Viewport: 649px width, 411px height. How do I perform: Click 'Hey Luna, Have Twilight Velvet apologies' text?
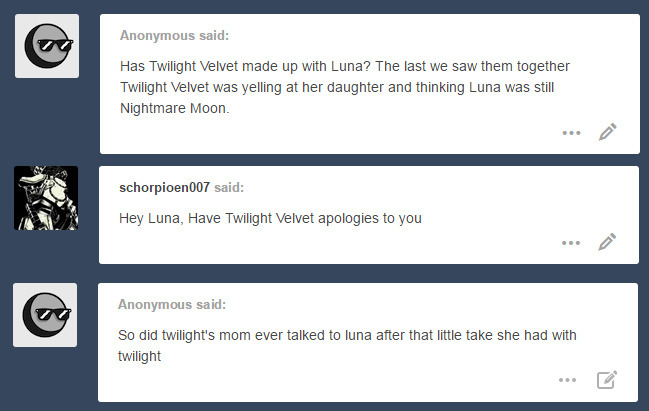click(x=270, y=218)
